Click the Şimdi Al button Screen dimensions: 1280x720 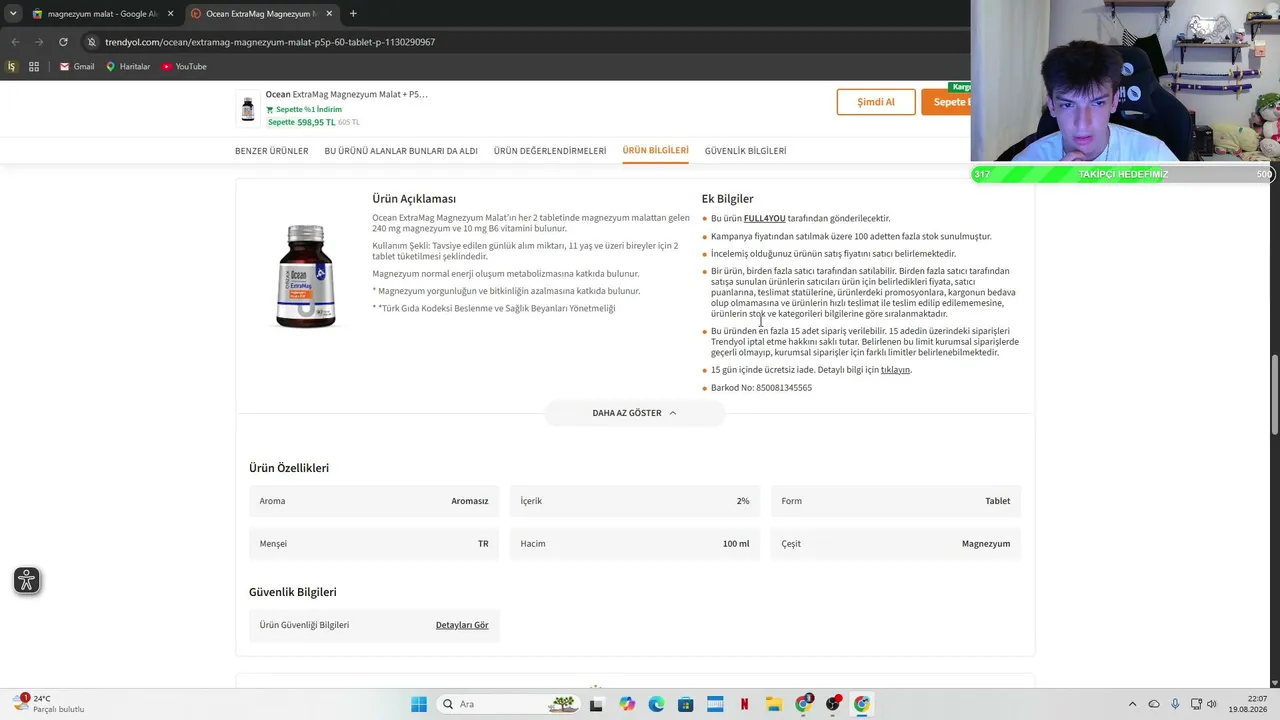876,102
